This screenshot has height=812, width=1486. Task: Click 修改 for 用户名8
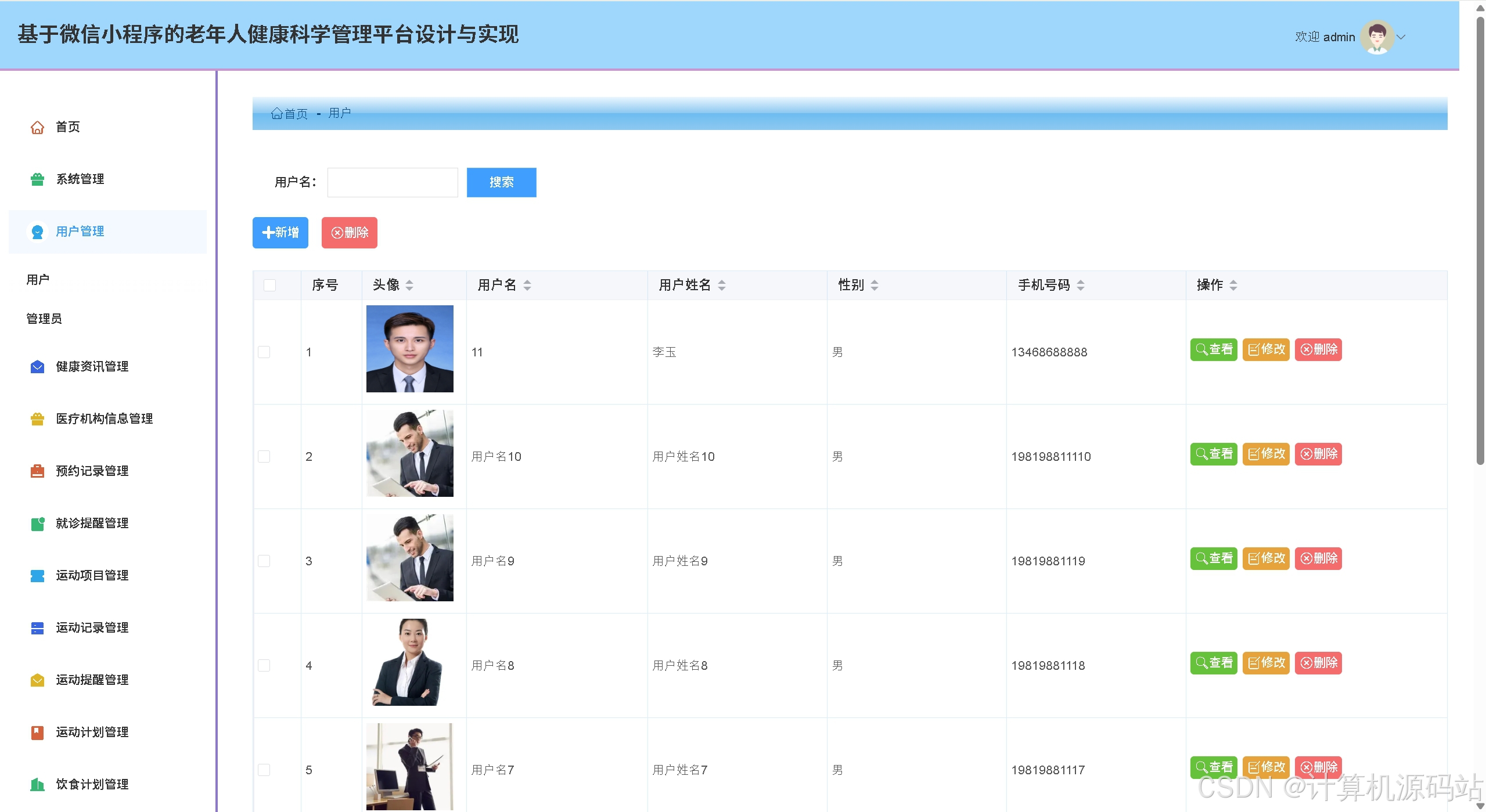(x=1266, y=663)
